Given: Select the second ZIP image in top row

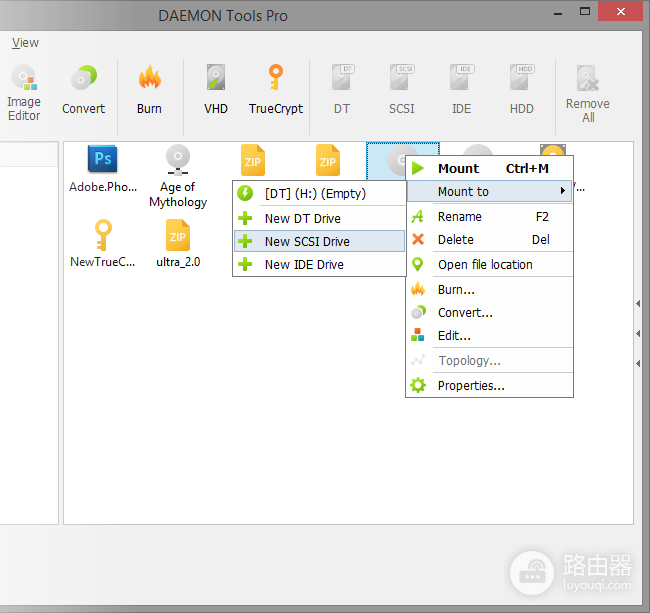Looking at the screenshot, I should 327,160.
